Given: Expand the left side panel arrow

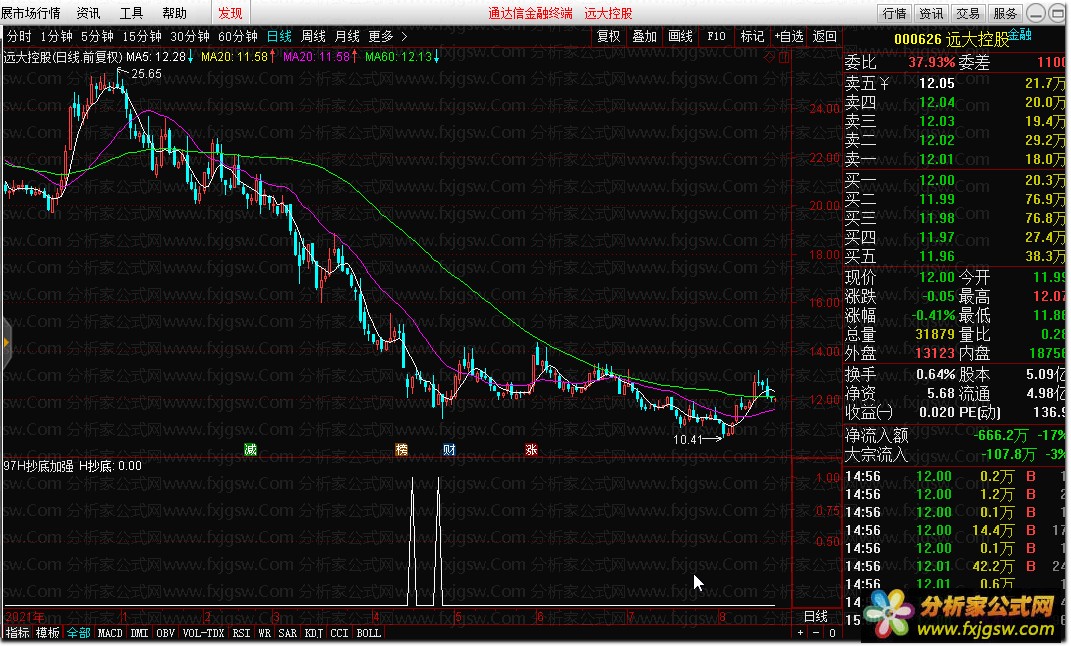Looking at the screenshot, I should click(x=5, y=342).
